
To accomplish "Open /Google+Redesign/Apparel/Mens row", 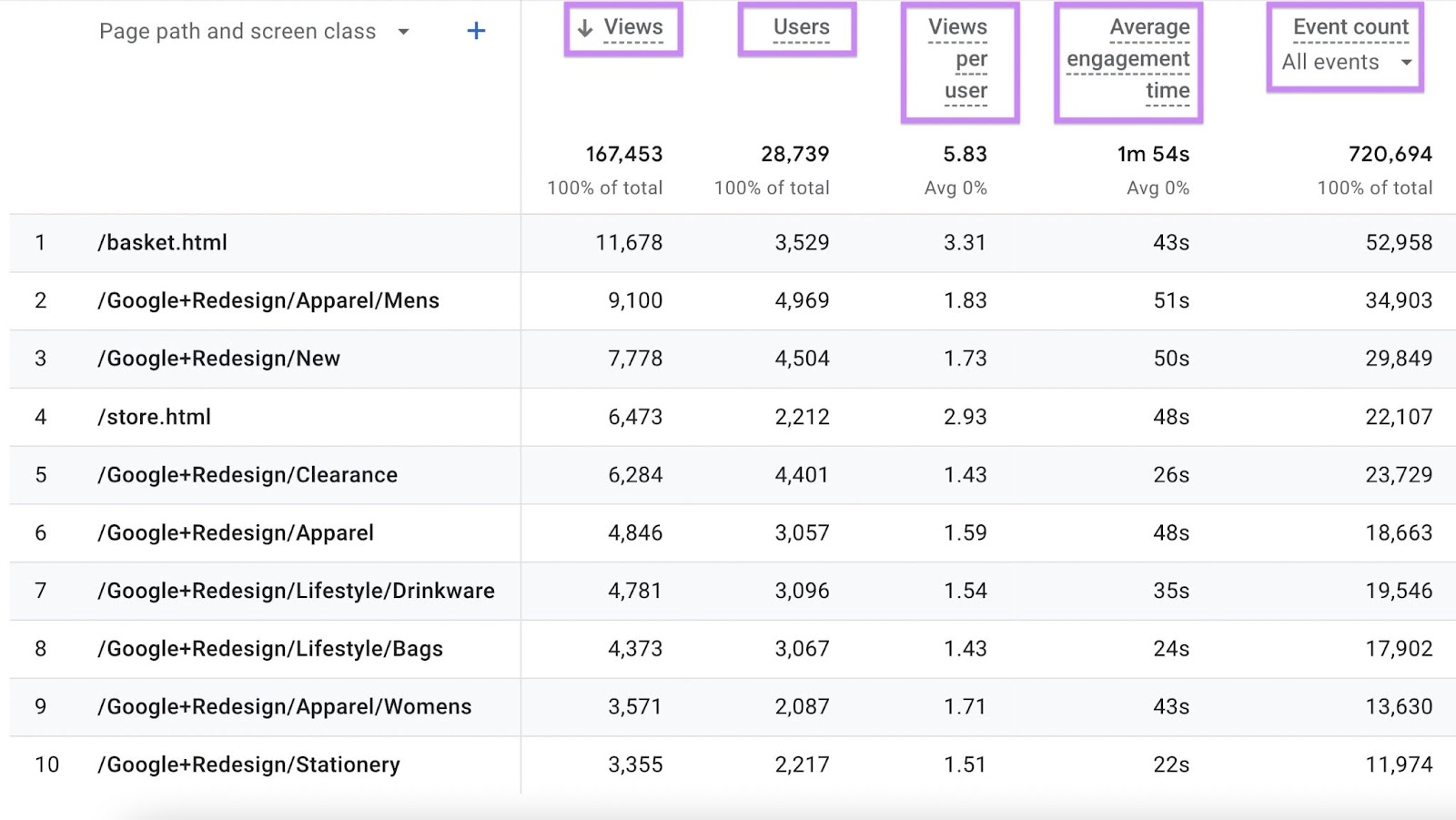I will 268,301.
